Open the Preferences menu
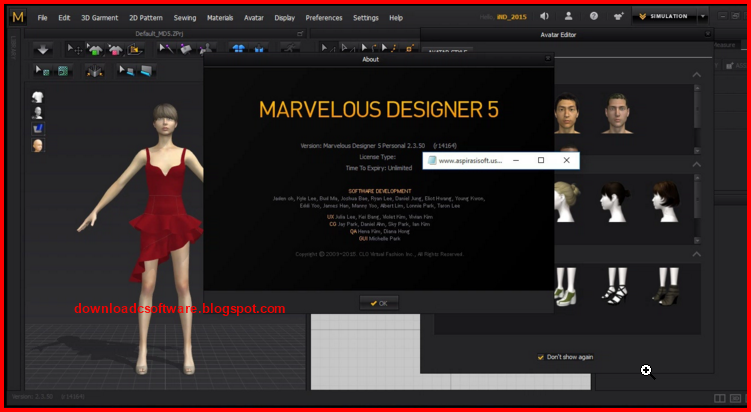The image size is (751, 412). pos(324,18)
